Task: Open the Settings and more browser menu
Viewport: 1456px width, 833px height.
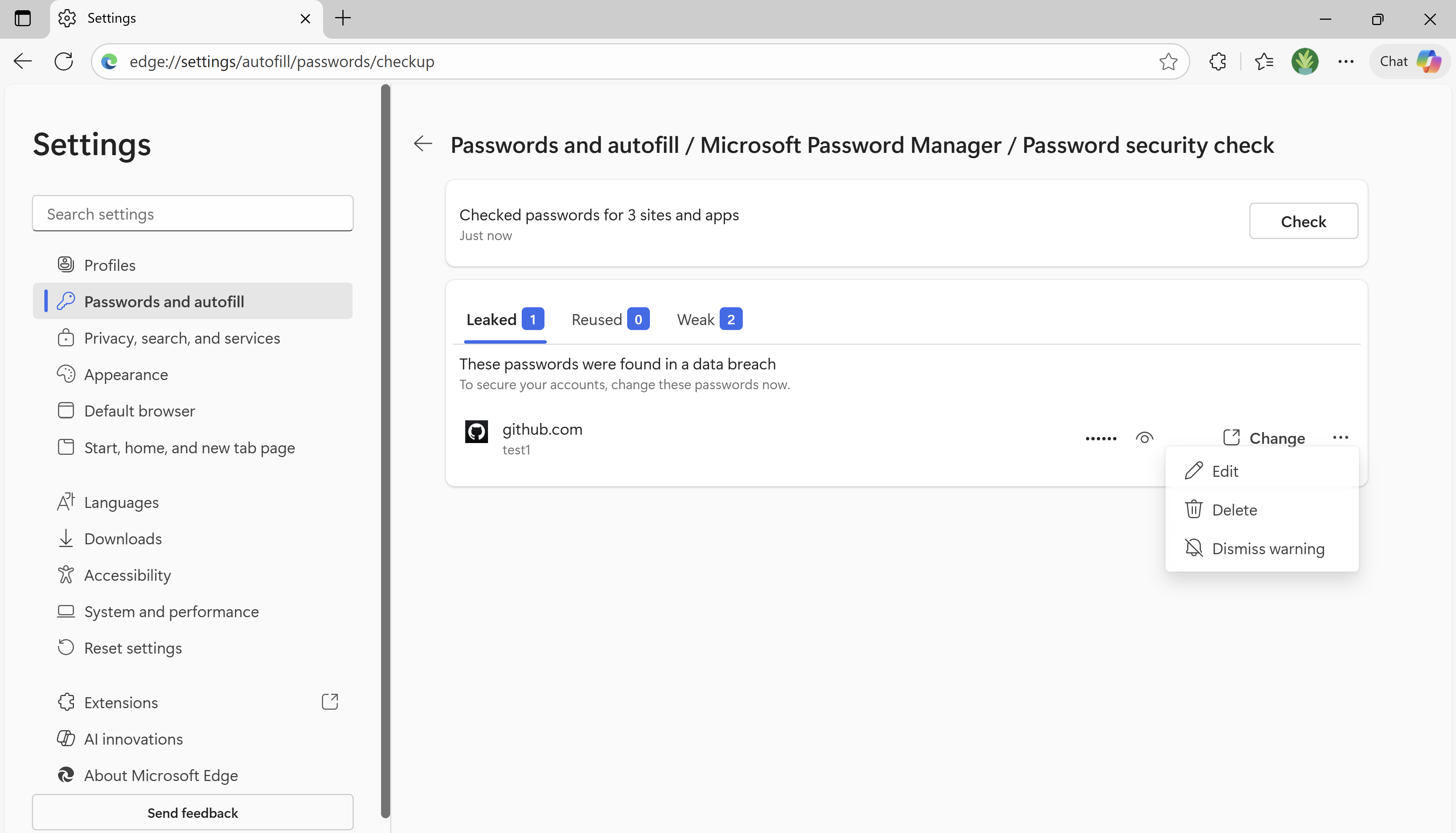Action: [1346, 61]
